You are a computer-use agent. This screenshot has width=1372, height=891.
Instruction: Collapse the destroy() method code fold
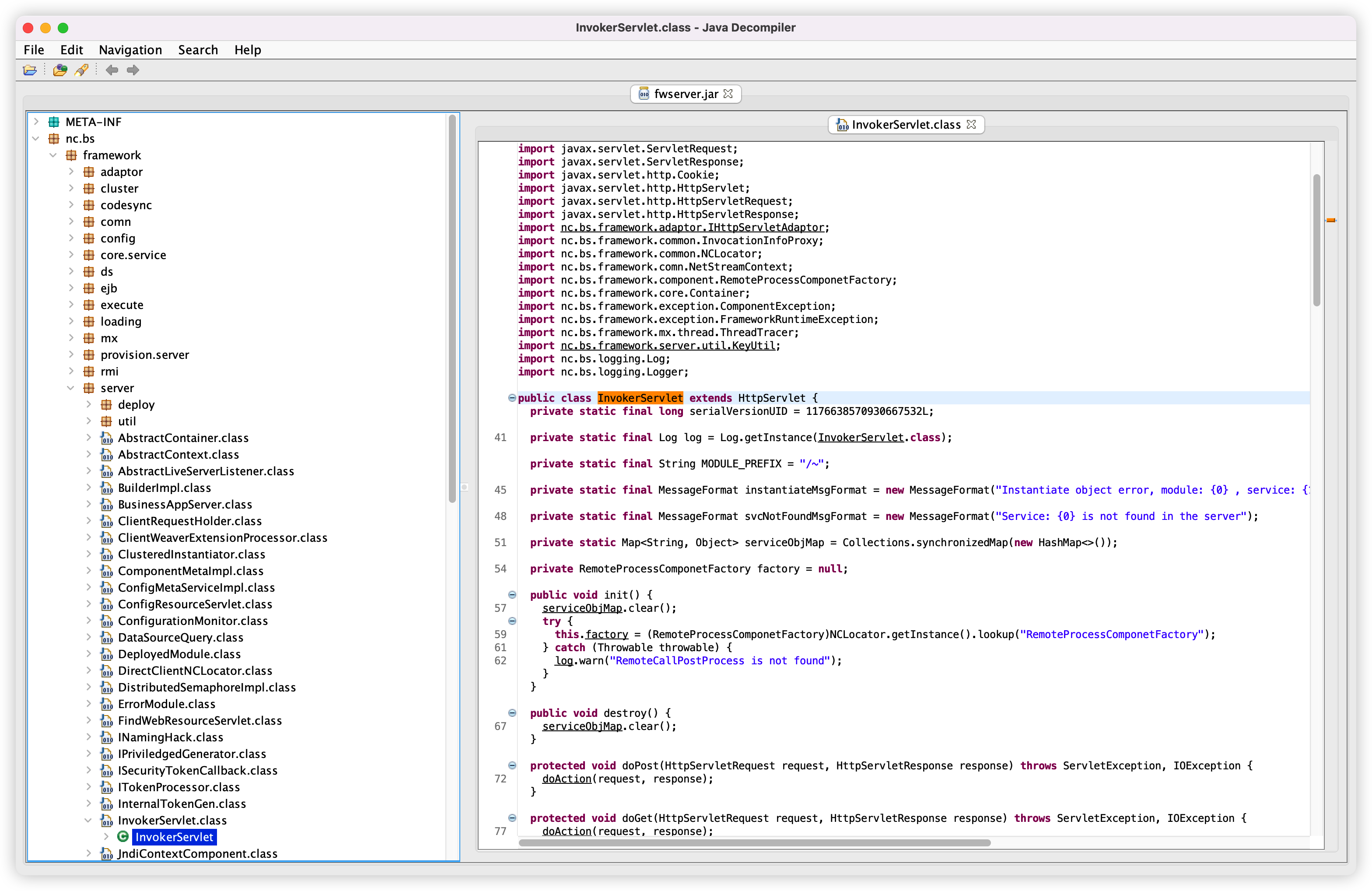pyautogui.click(x=512, y=713)
